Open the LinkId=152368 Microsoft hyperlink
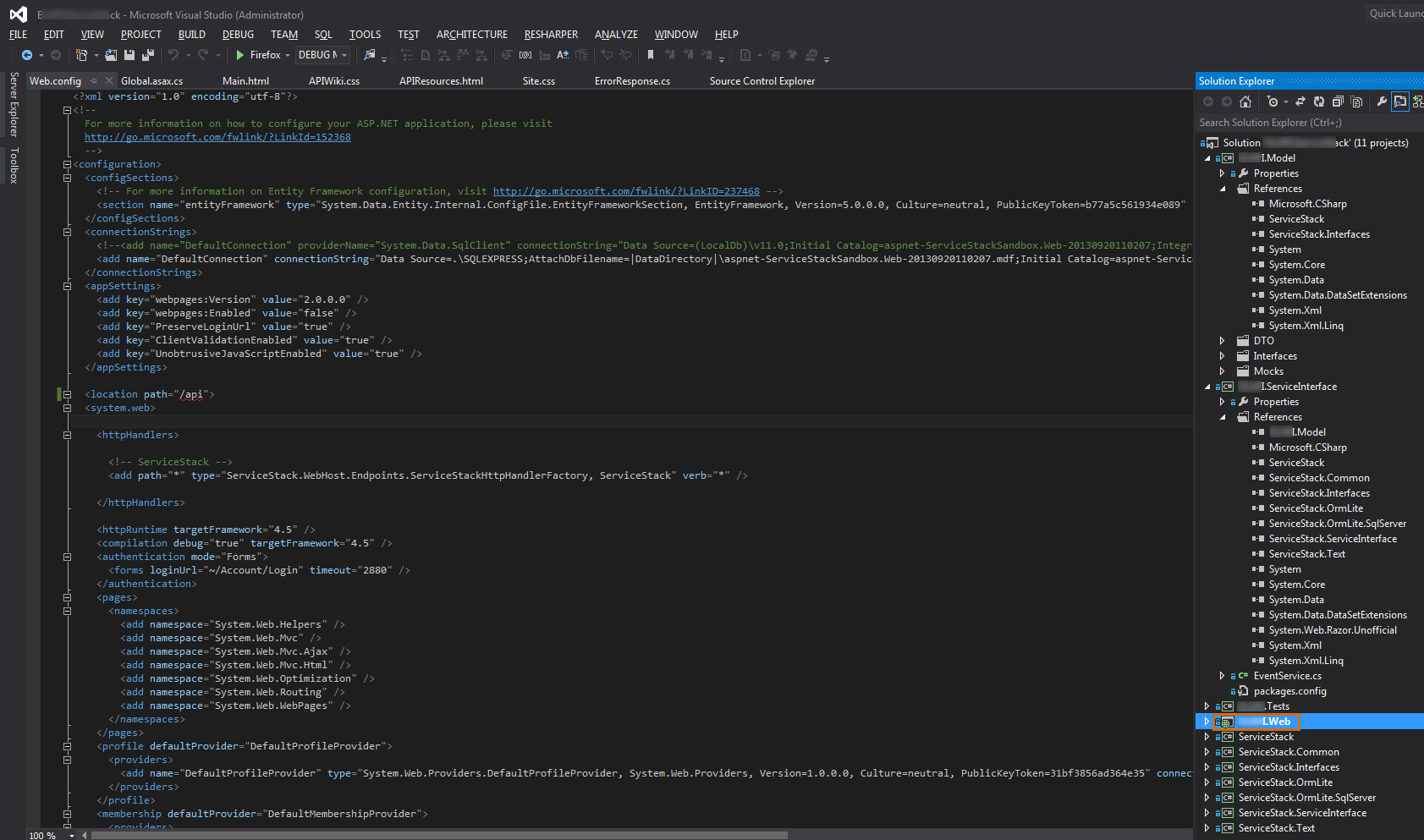The image size is (1424, 840). 217,137
